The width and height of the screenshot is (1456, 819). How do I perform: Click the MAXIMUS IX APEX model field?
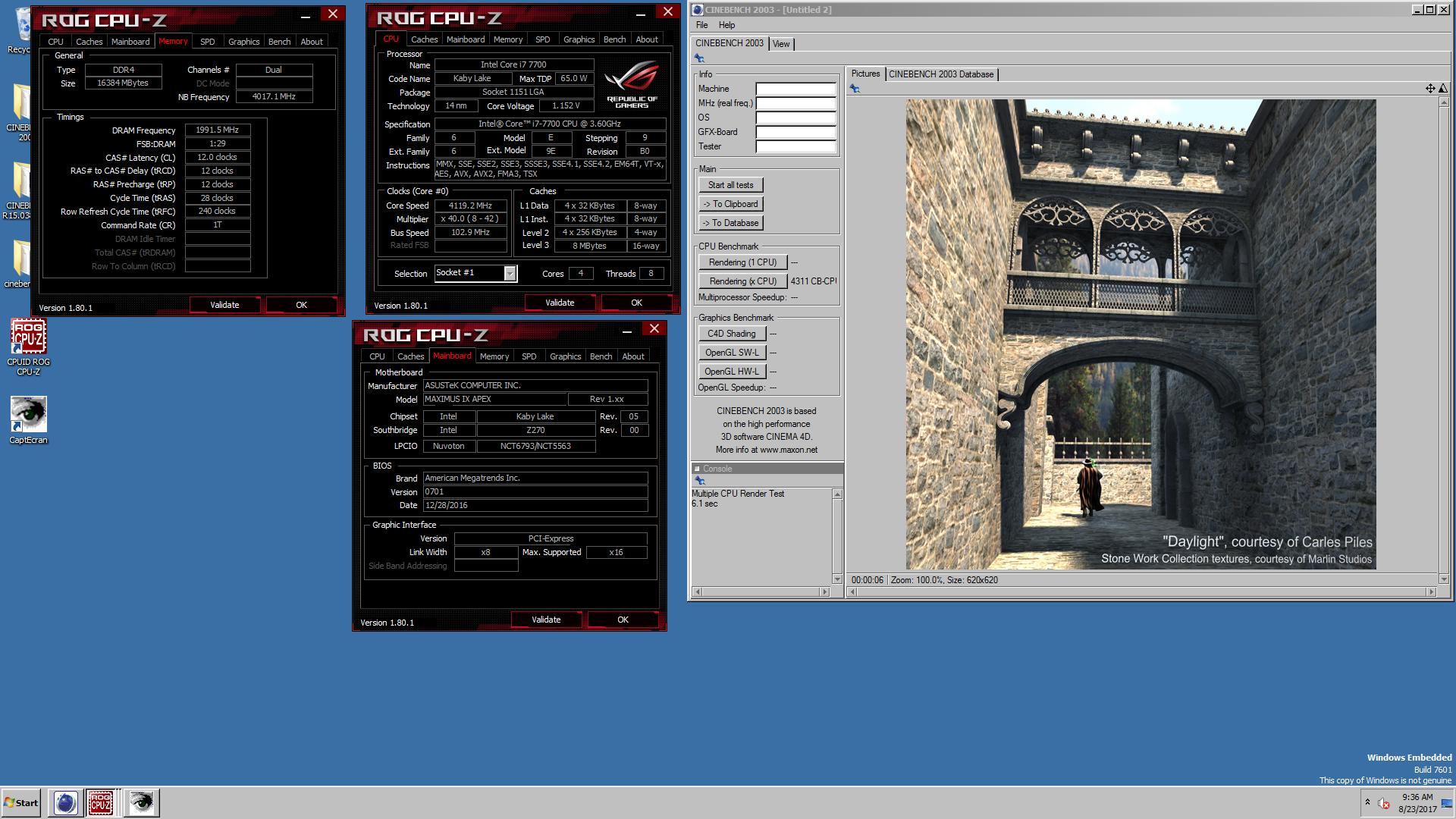(495, 399)
